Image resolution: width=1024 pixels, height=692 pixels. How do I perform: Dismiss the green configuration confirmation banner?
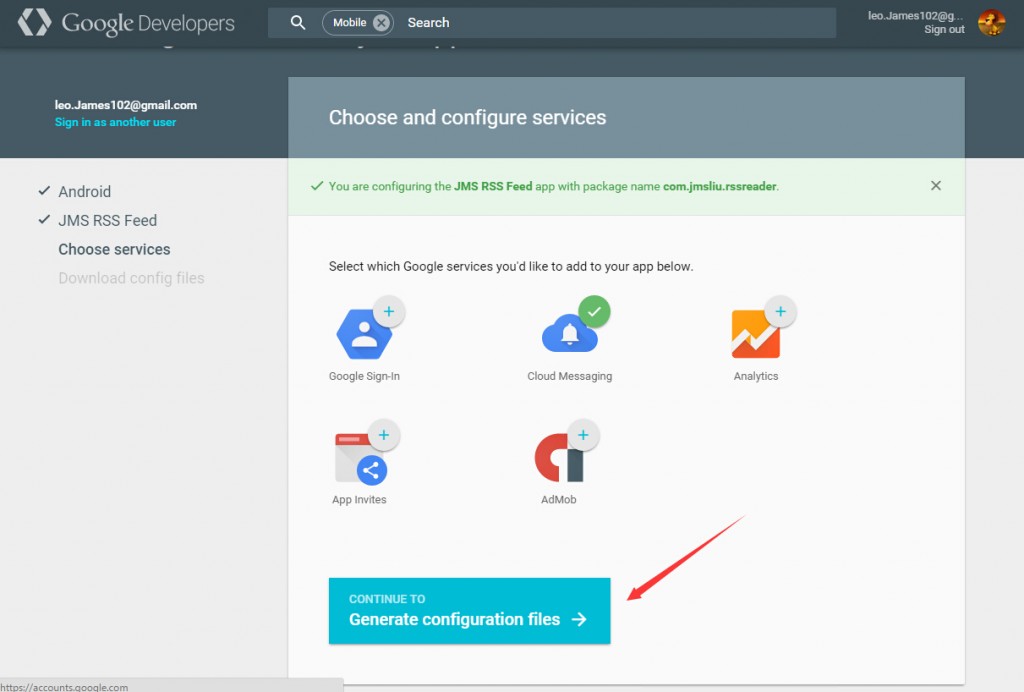click(936, 185)
